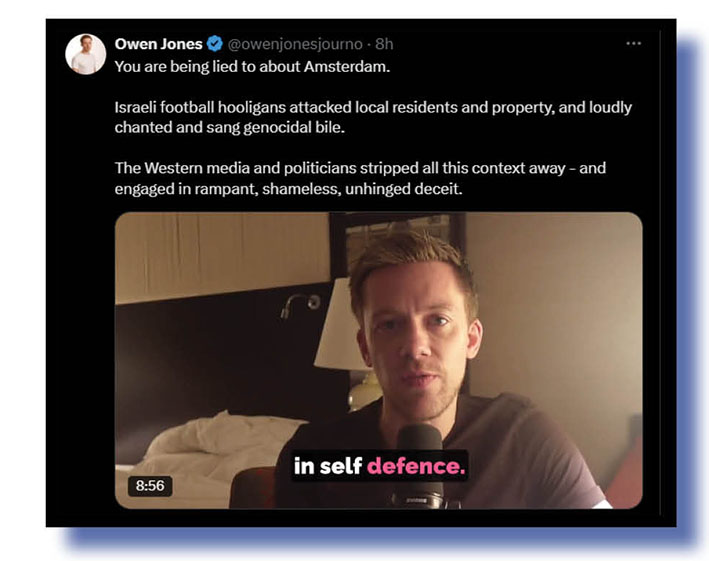Image resolution: width=709 pixels, height=561 pixels.
Task: Click the pink word 'defence.' in caption
Action: pos(416,466)
